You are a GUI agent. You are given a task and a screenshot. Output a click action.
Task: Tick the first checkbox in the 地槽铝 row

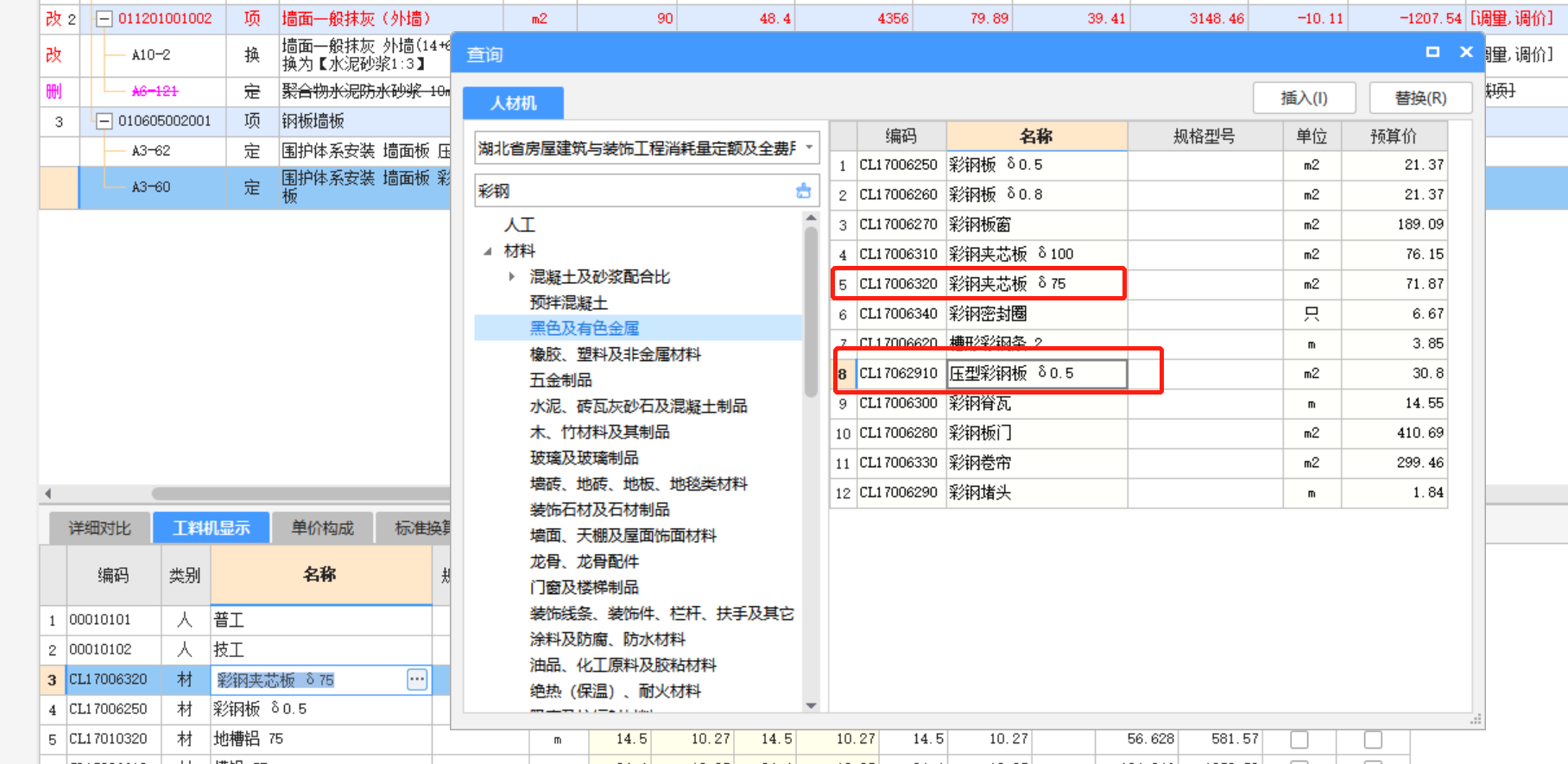tap(1299, 739)
